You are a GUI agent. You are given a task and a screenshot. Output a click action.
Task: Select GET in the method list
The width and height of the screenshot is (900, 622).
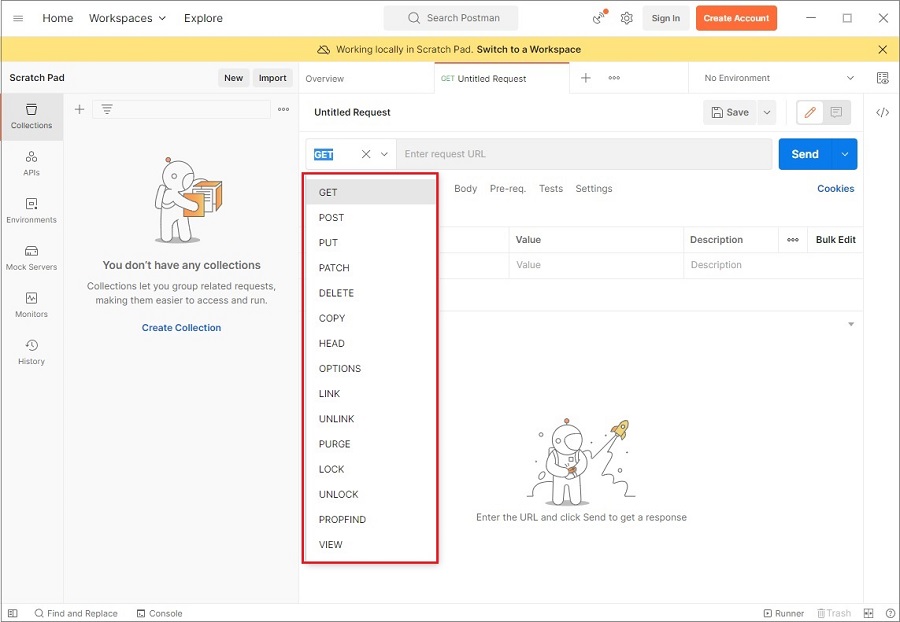coord(370,192)
